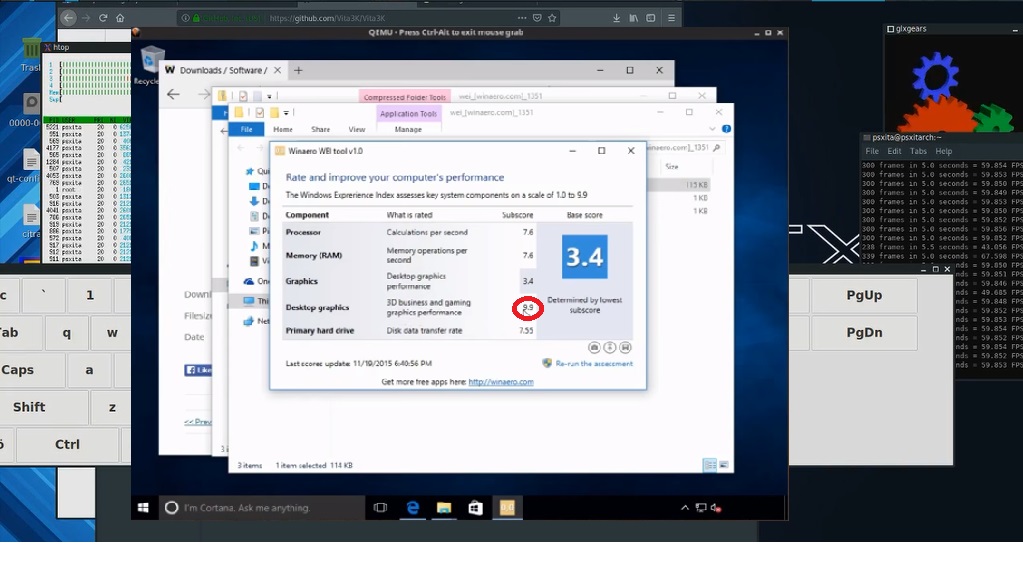
Task: Open the Manage tab under Application Tools
Action: 408,129
